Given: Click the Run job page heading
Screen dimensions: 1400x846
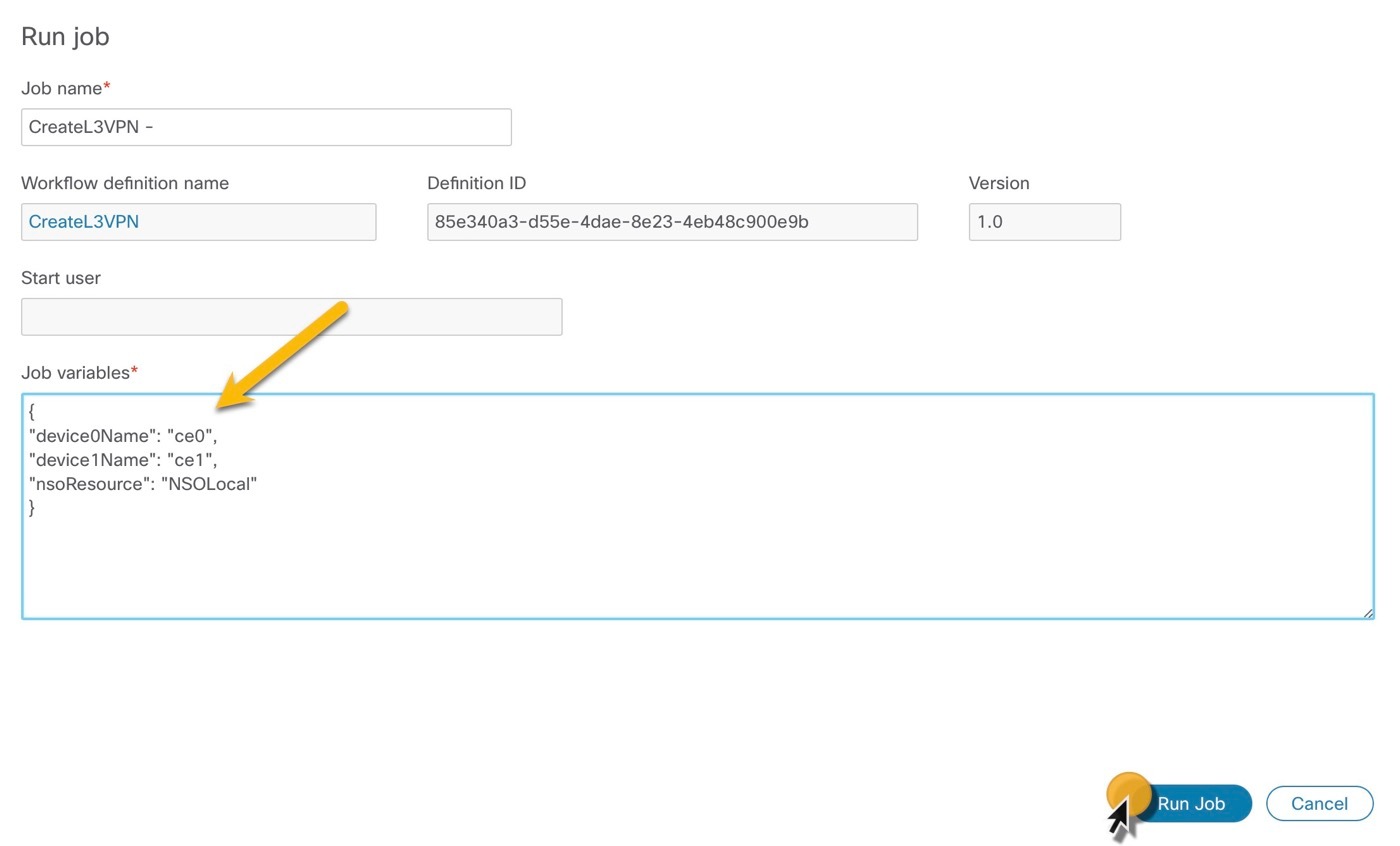Looking at the screenshot, I should pyautogui.click(x=64, y=36).
